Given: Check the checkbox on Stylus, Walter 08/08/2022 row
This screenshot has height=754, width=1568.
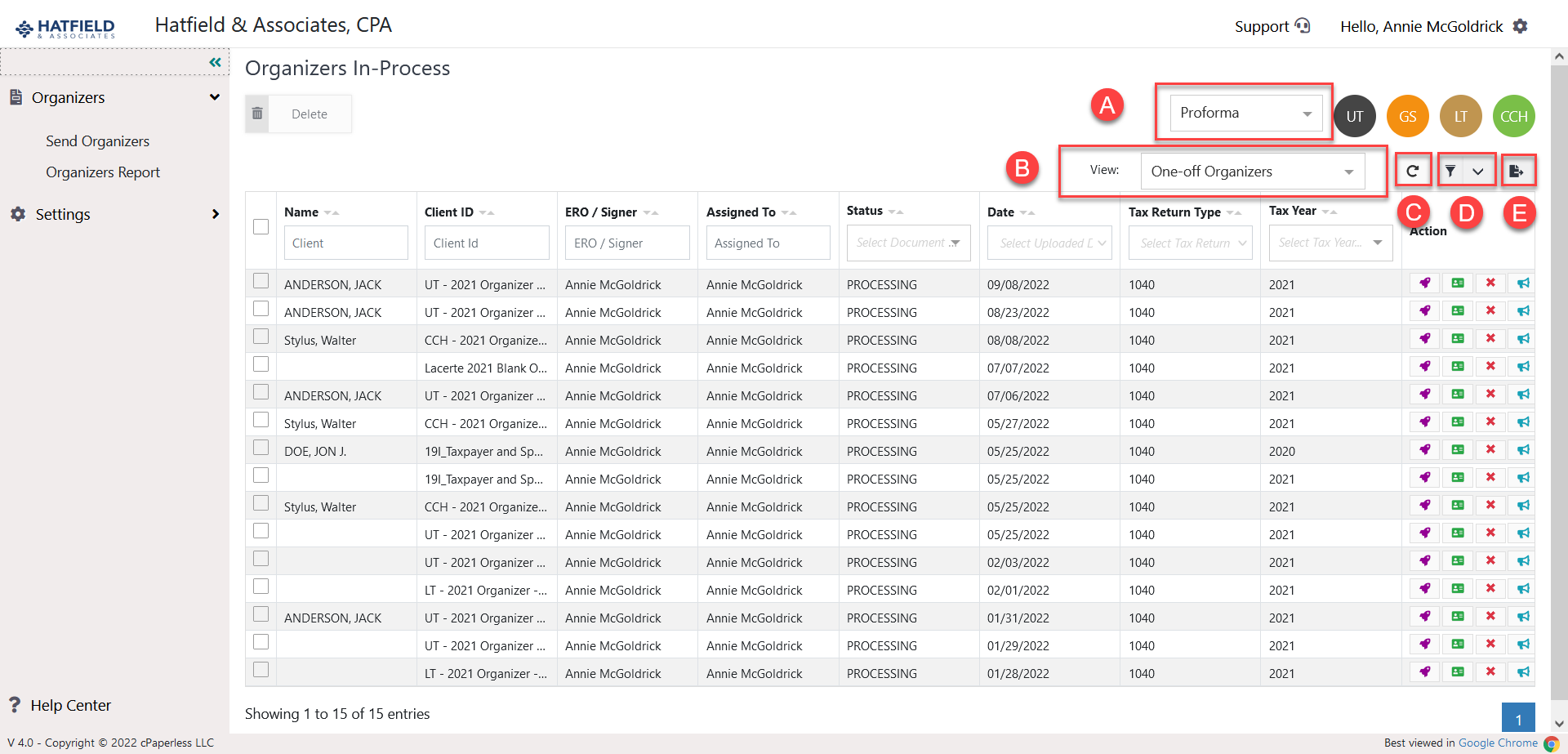Looking at the screenshot, I should (261, 337).
